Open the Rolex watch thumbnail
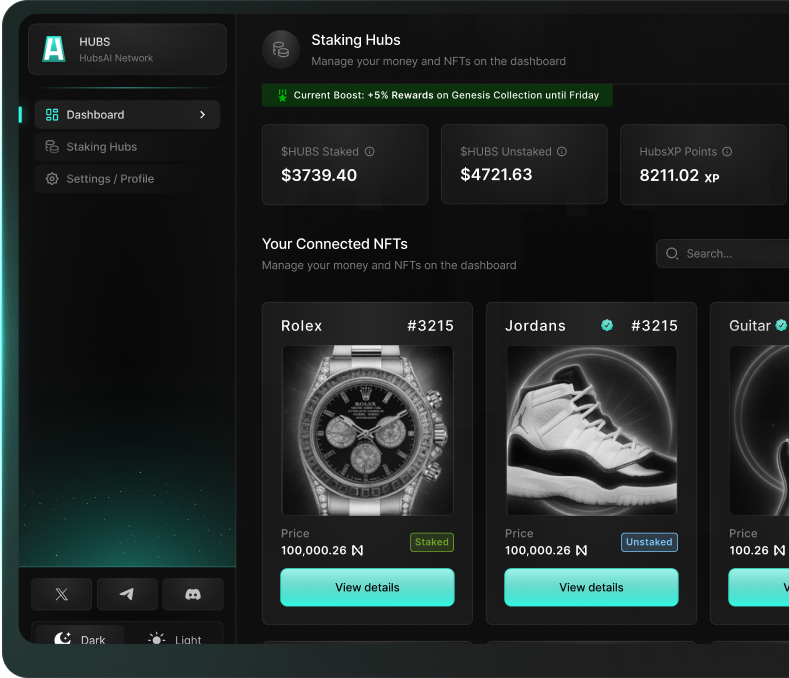Viewport: 789px width, 678px height. click(367, 430)
